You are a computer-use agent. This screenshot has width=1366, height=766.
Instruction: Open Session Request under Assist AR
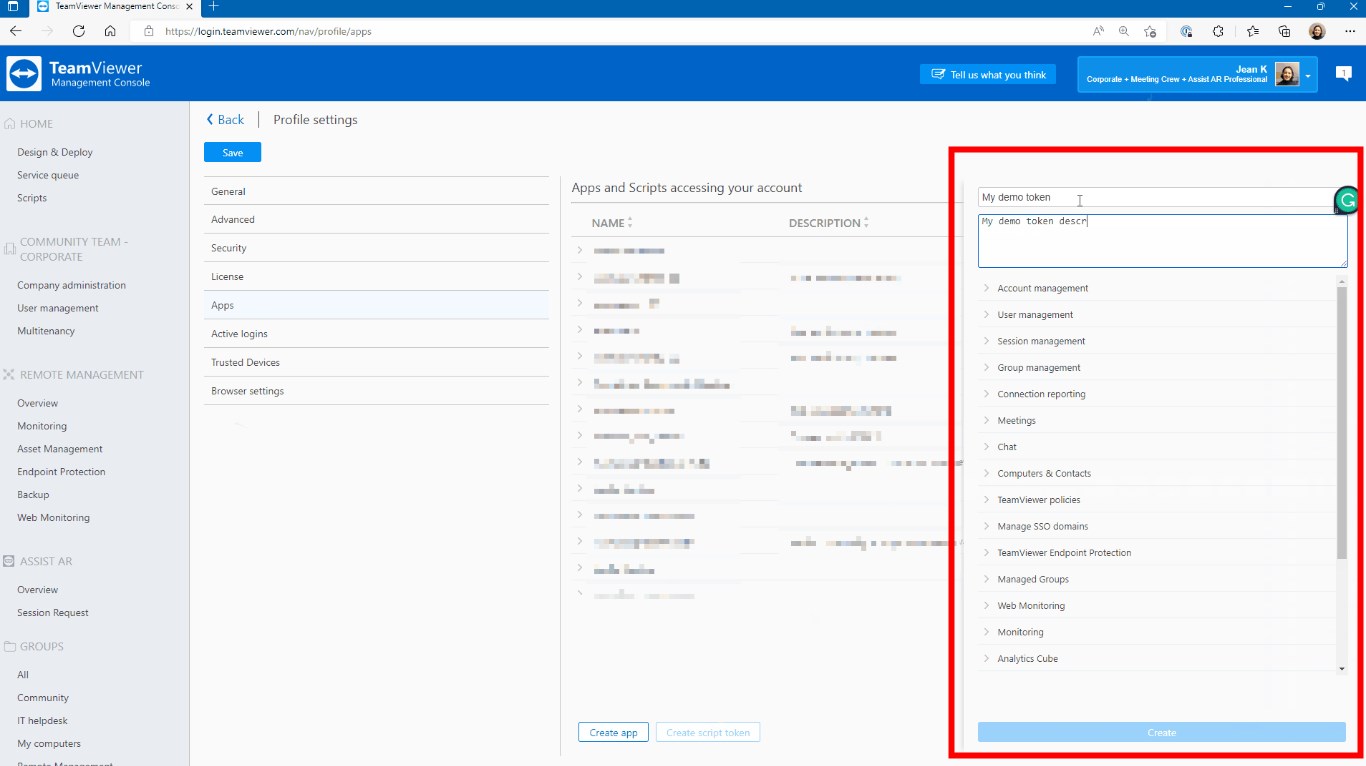[x=53, y=613]
